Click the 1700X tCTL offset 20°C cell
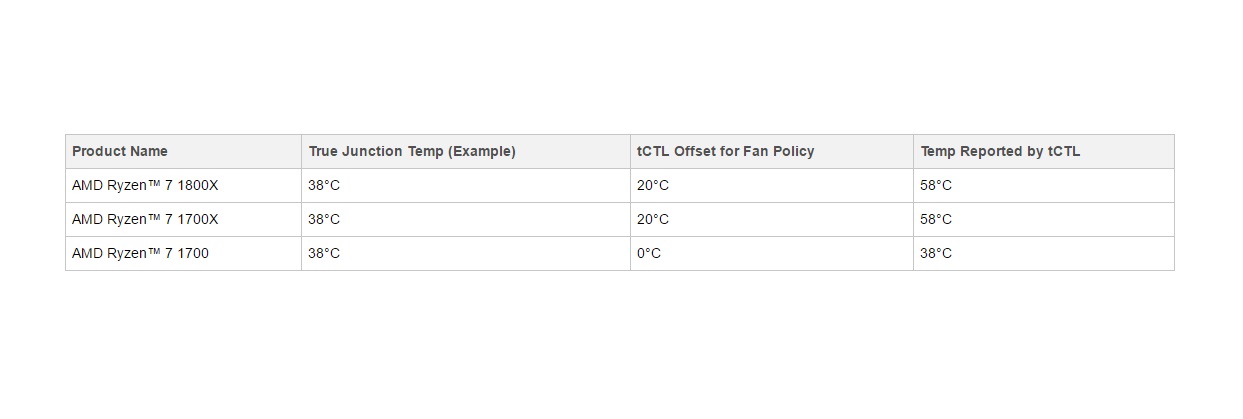This screenshot has height=419, width=1243. click(x=772, y=220)
